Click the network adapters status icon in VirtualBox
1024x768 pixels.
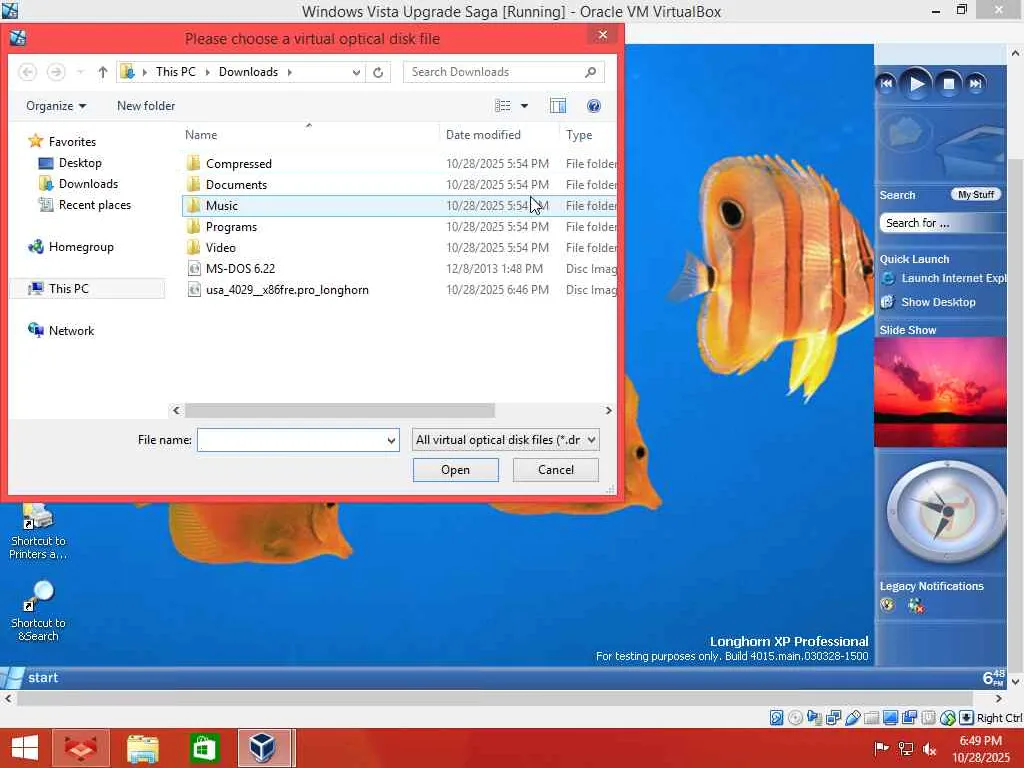833,718
